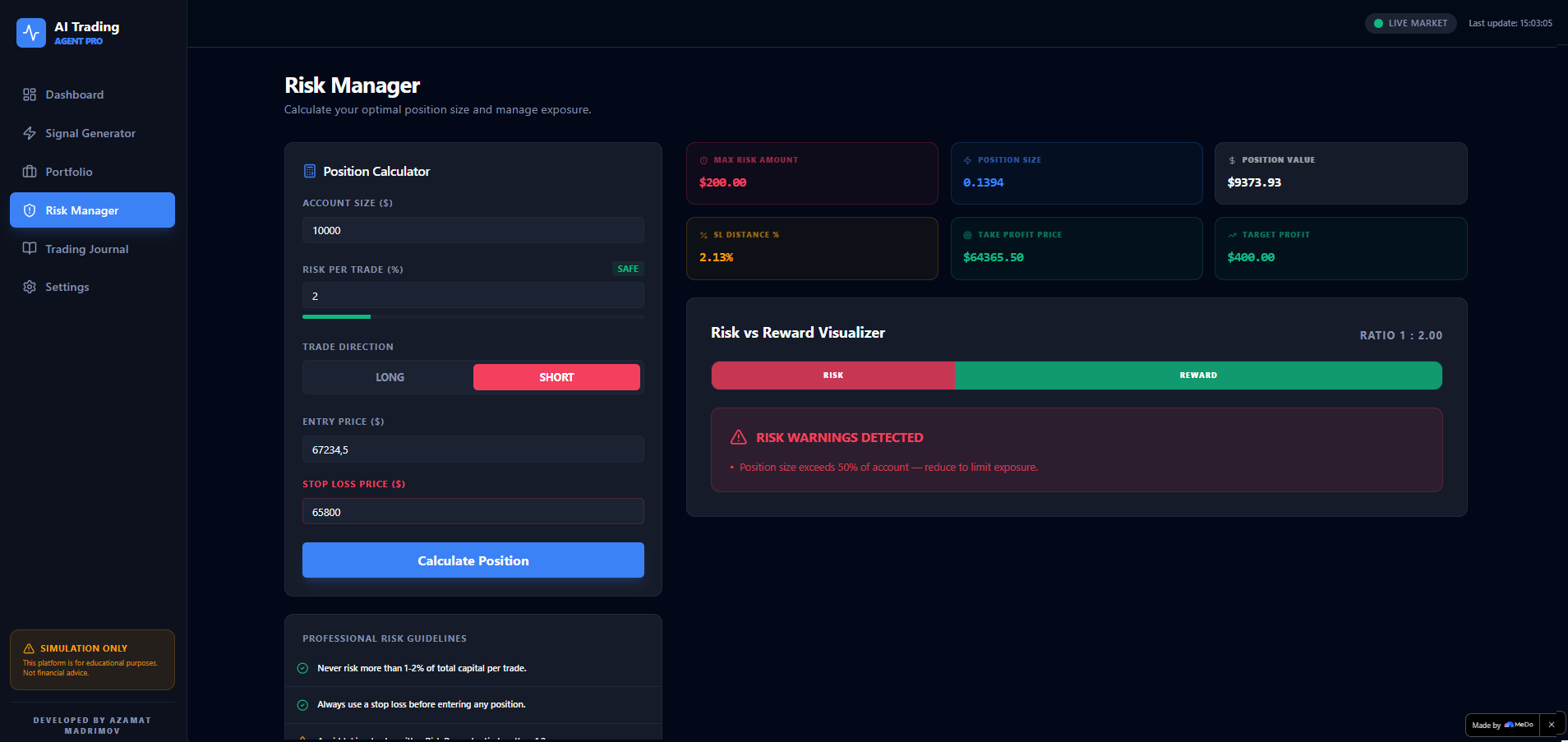Click the AI Trading logo icon
The height and width of the screenshot is (742, 1568).
(x=31, y=33)
